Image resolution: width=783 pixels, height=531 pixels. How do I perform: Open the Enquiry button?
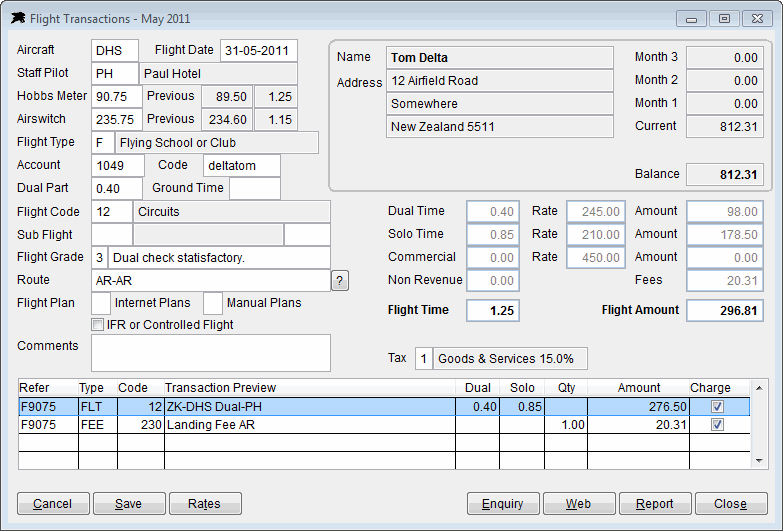tap(503, 504)
